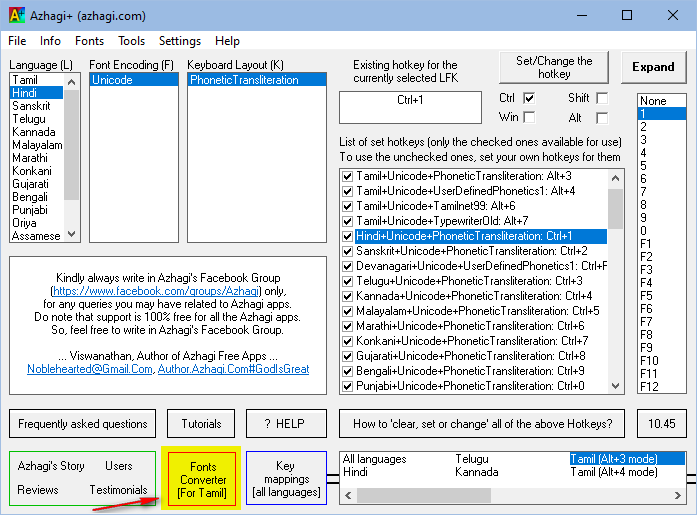The image size is (697, 515).
Task: Enable the Win modifier checkbox
Action: pyautogui.click(x=529, y=117)
